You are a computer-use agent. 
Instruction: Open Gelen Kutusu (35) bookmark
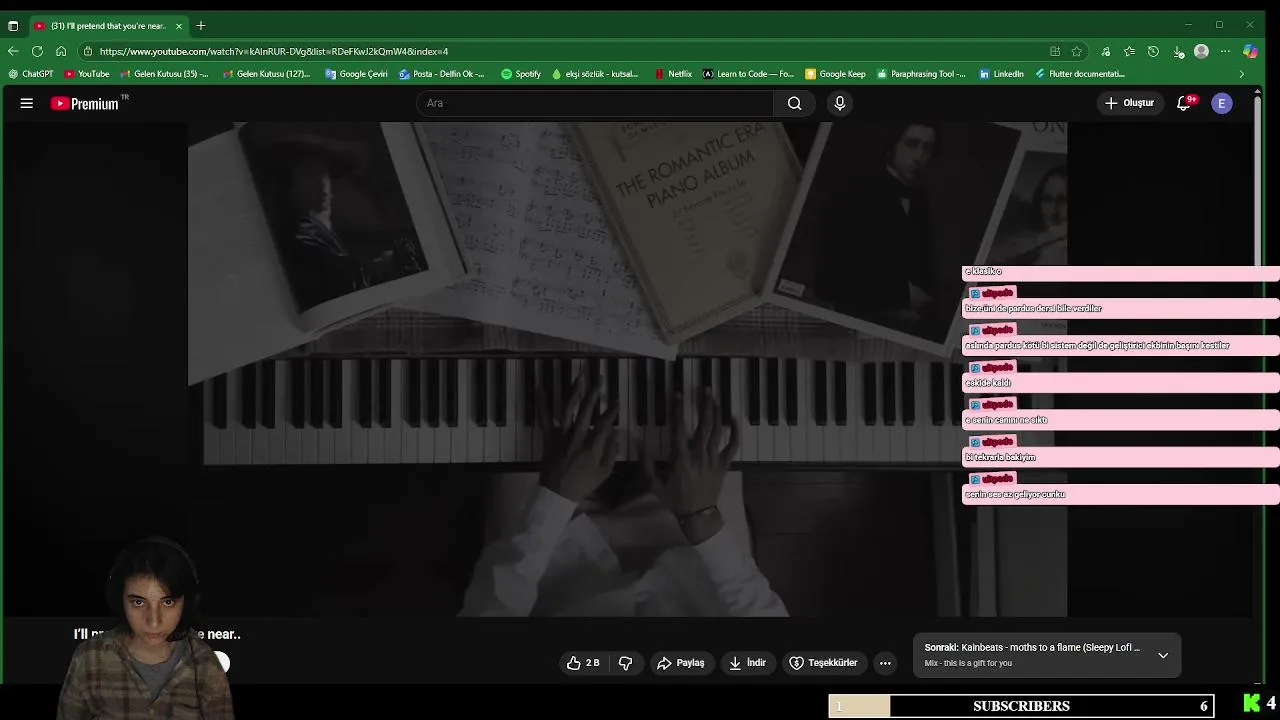point(165,74)
